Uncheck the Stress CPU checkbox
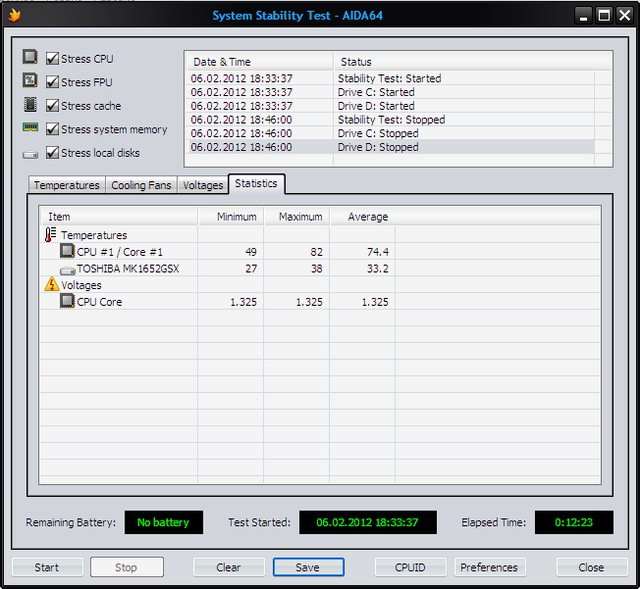Screen dimensions: 640x589 coord(52,59)
